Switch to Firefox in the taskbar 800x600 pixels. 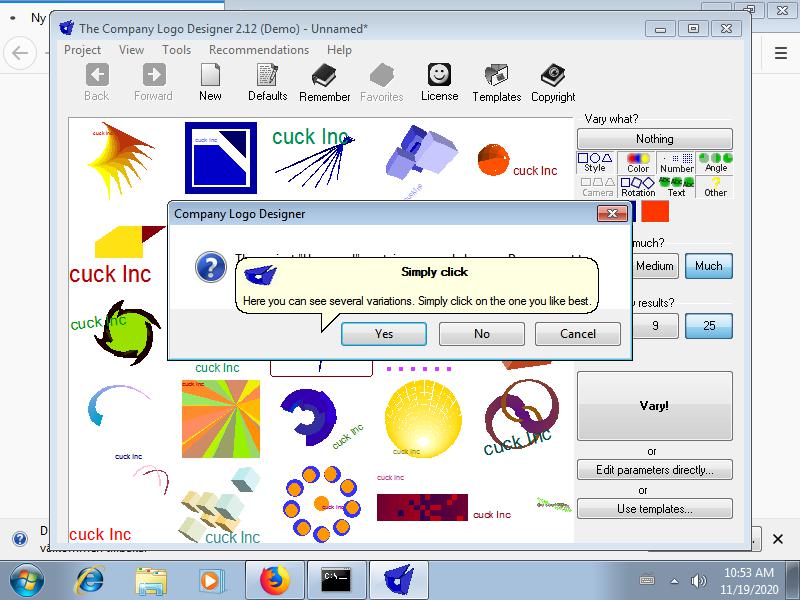(x=274, y=581)
